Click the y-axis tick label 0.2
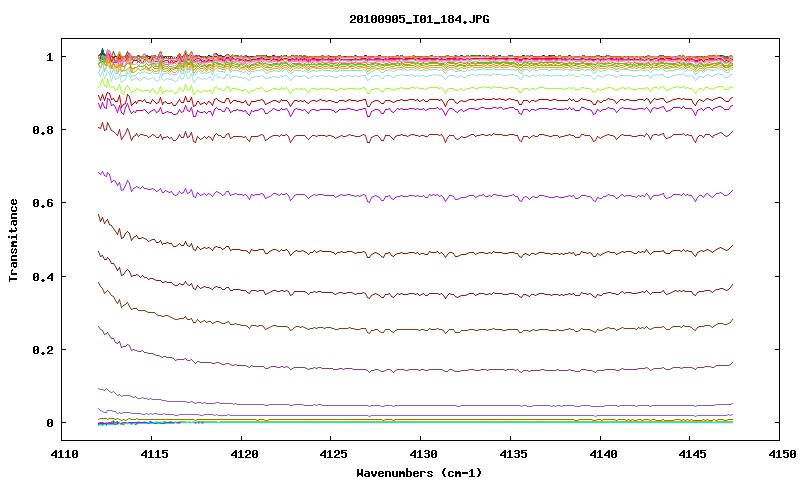Viewport: 800px width, 480px height. tap(43, 350)
